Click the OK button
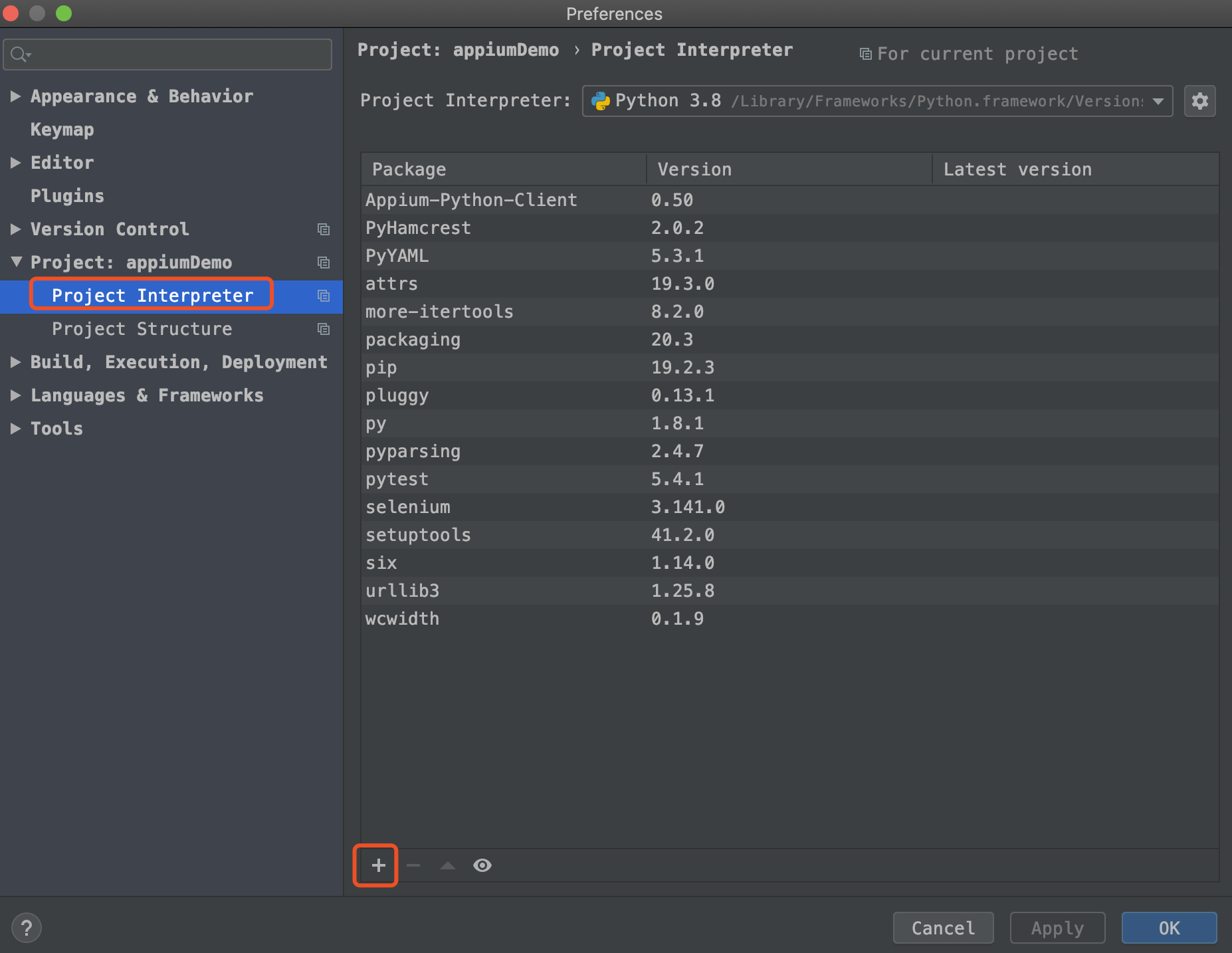Image resolution: width=1232 pixels, height=953 pixels. [1170, 928]
